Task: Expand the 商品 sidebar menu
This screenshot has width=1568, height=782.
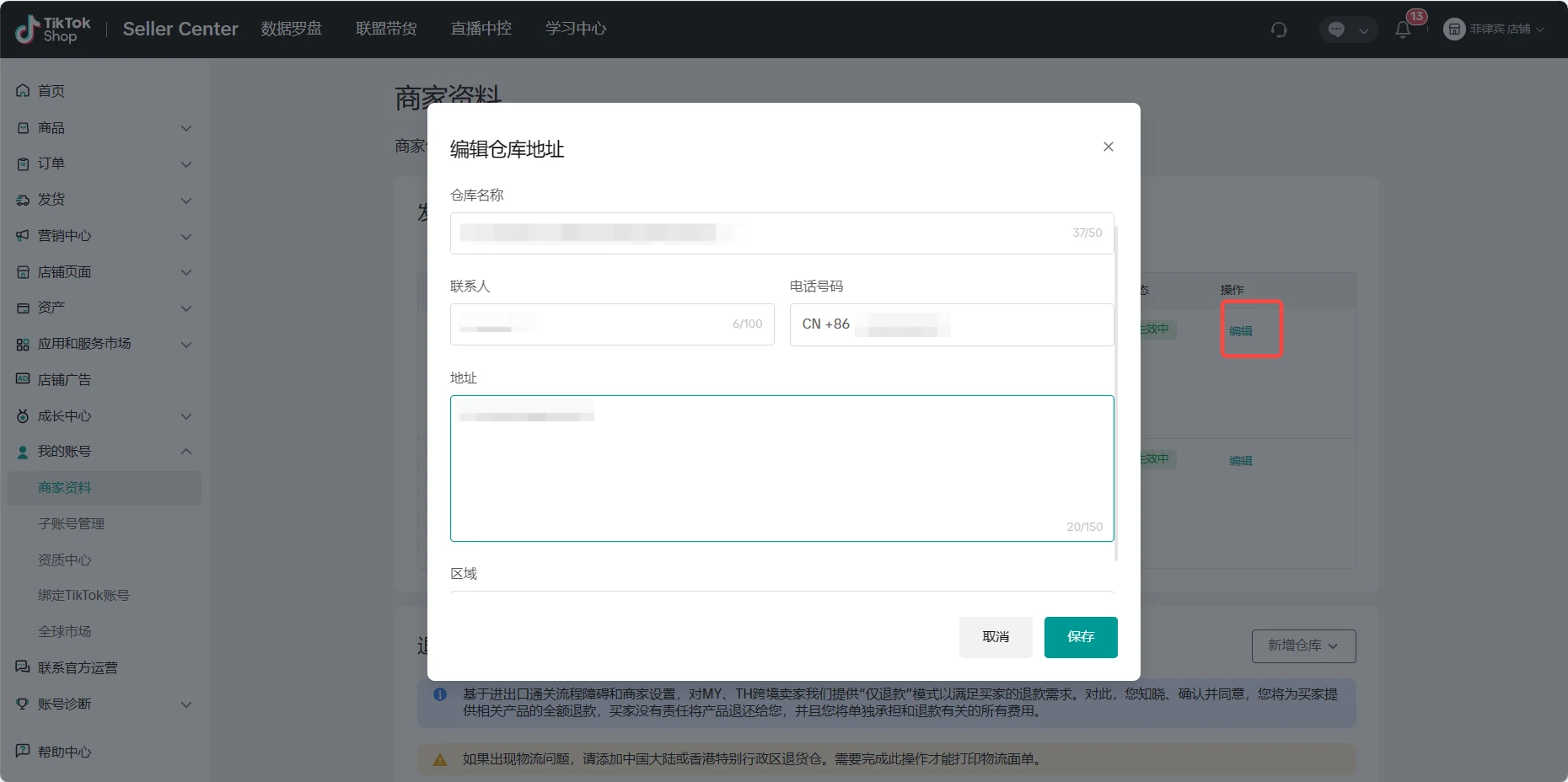Action: 186,128
